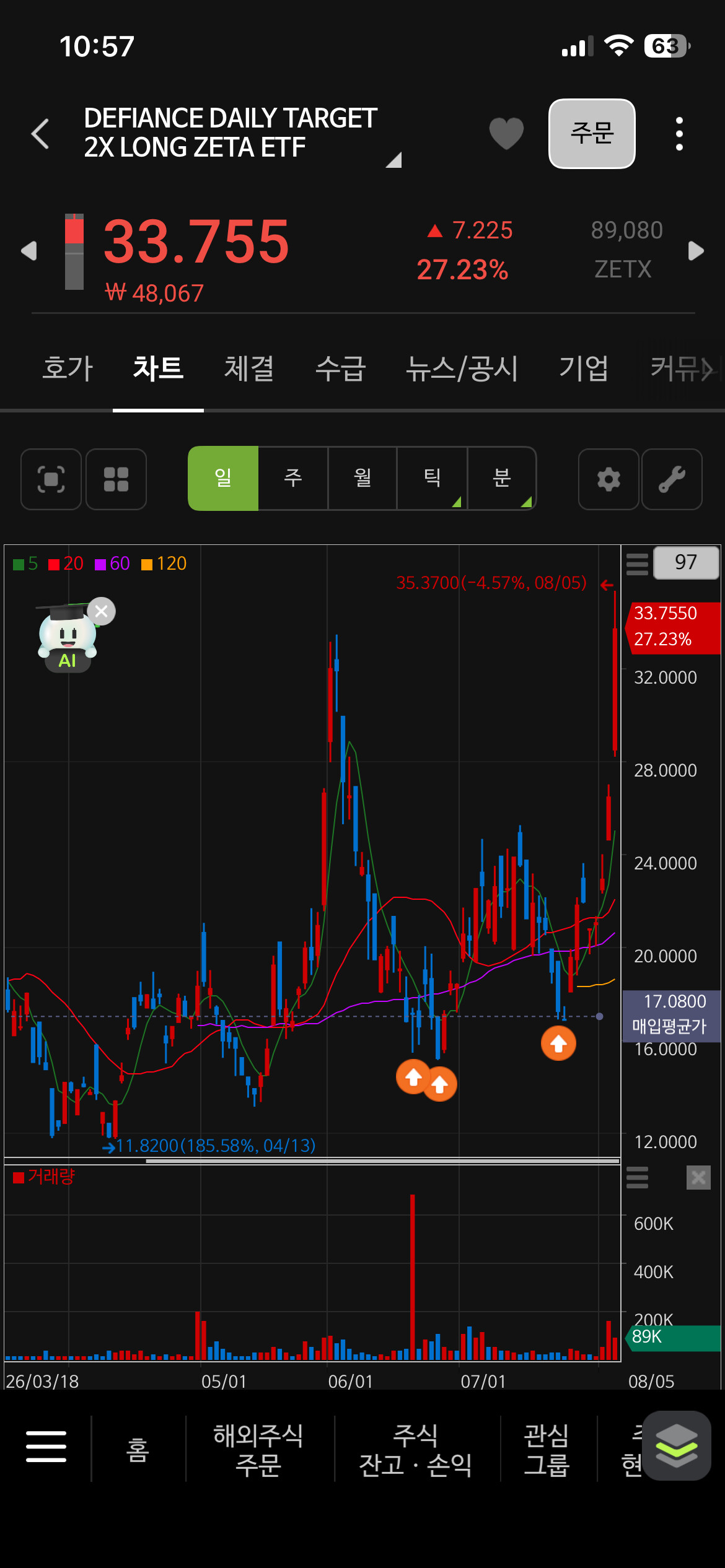Show previous stock with left arrow
Screen dimensions: 725x1568
click(29, 251)
